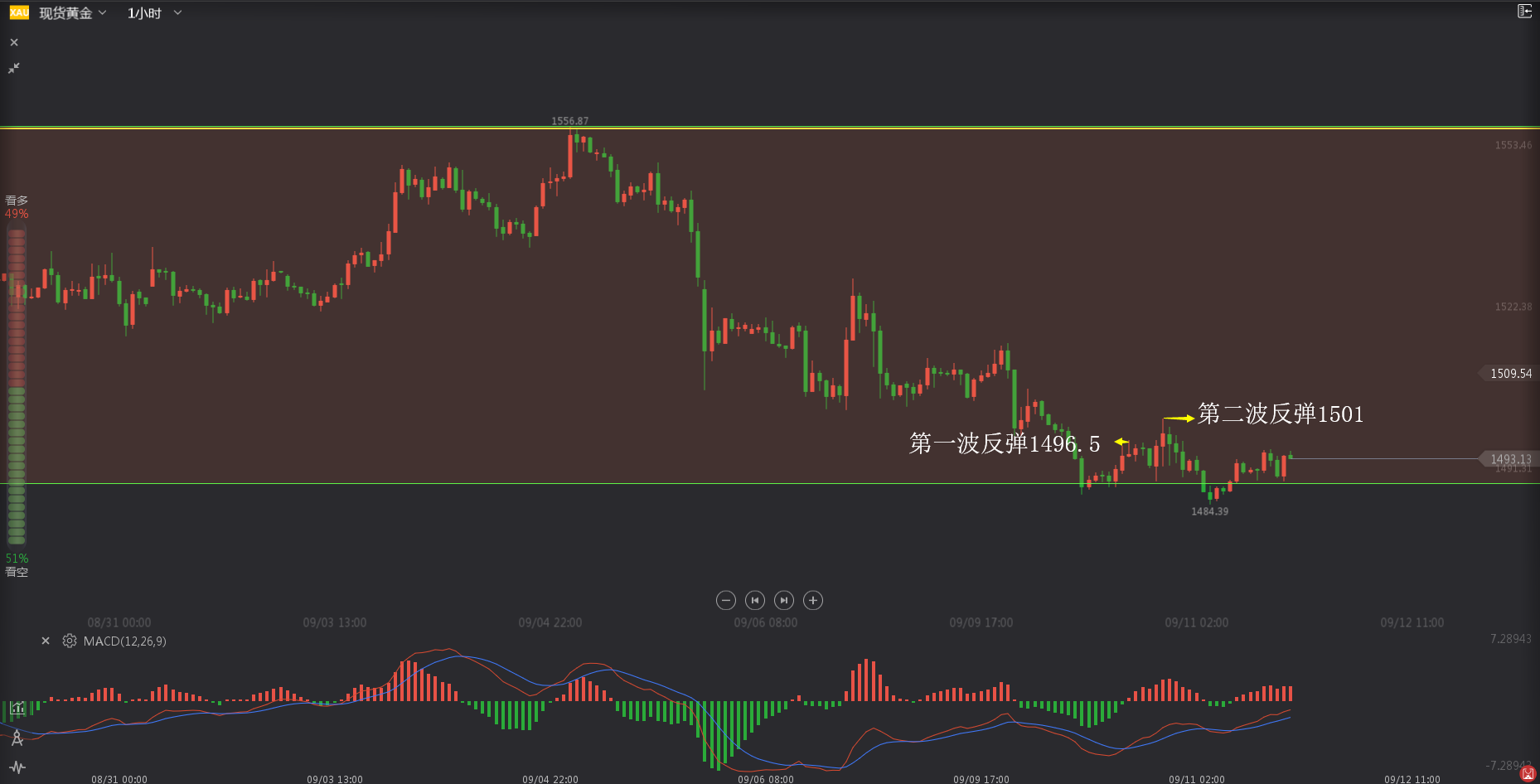This screenshot has height=784, width=1540.
Task: Click the 1556.87 high price marker
Action: (x=570, y=121)
